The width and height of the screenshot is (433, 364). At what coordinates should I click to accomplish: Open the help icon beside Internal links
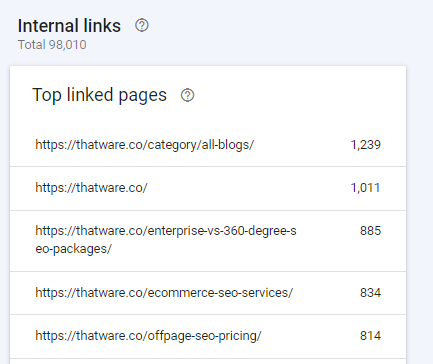tap(142, 25)
